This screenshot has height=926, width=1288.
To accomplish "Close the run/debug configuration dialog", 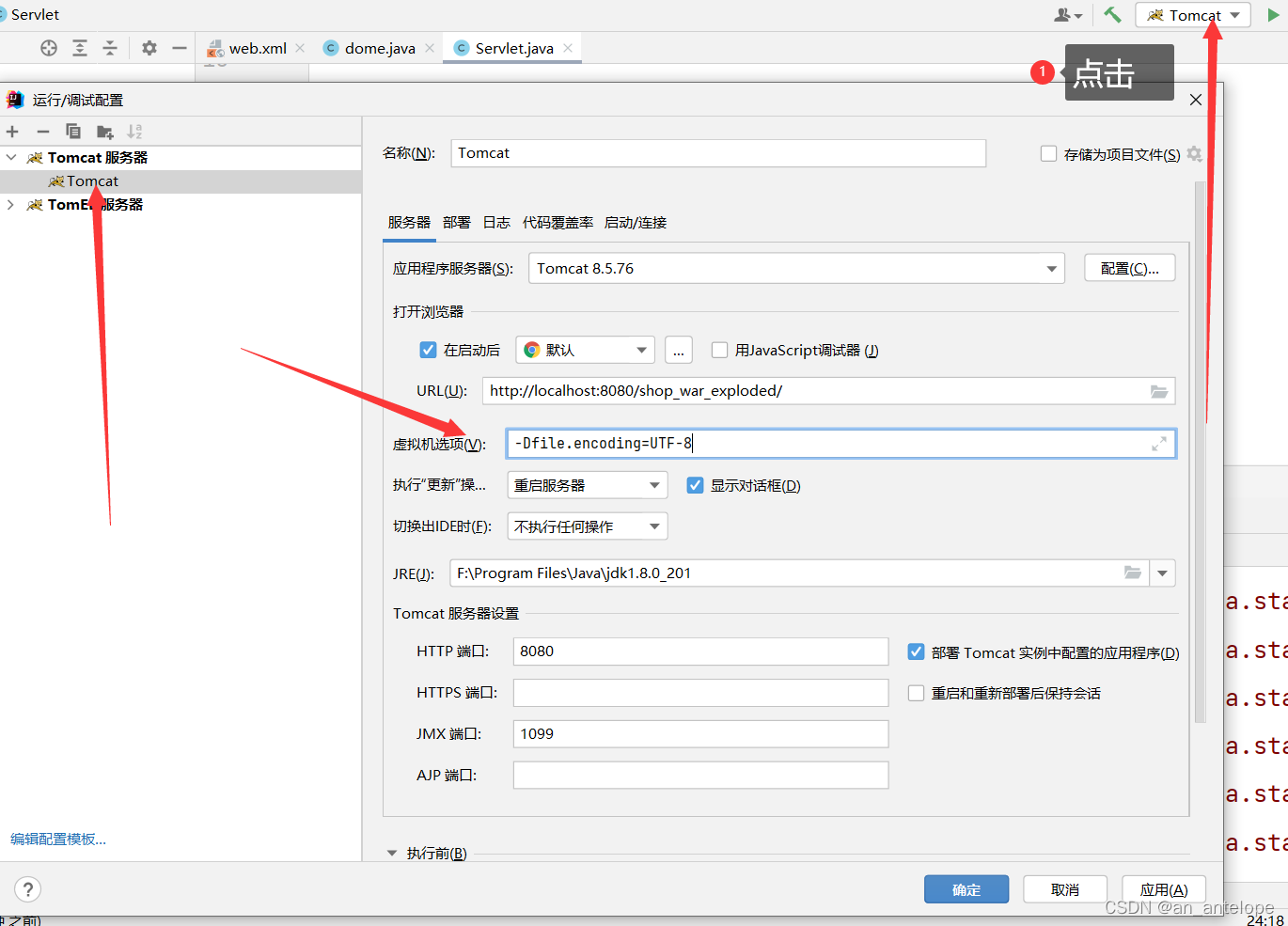I will [x=1196, y=100].
